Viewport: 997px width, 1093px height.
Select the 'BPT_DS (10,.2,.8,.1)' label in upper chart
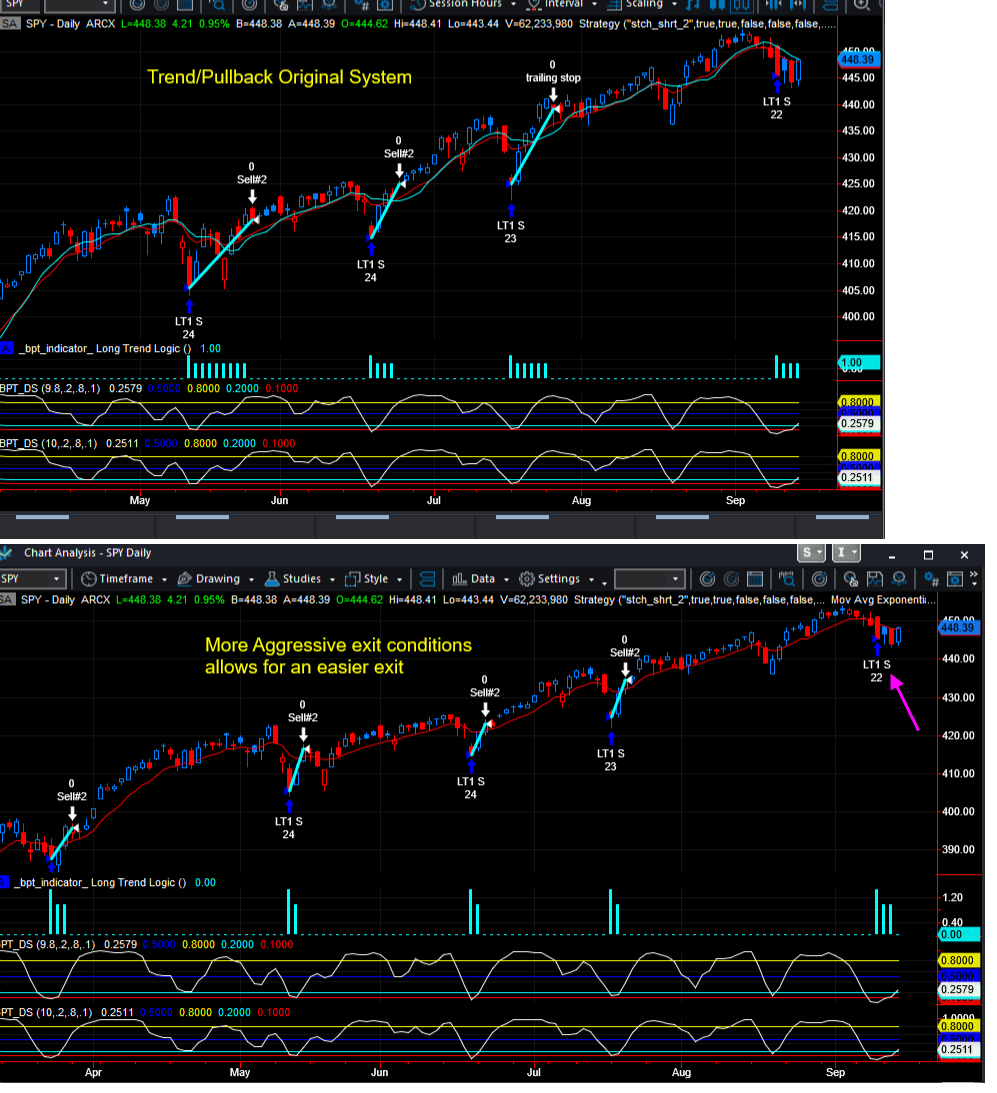click(x=49, y=443)
